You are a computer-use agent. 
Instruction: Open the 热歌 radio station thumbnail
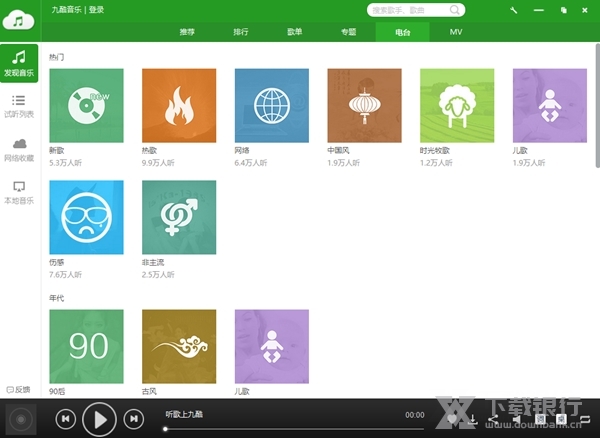coord(179,105)
